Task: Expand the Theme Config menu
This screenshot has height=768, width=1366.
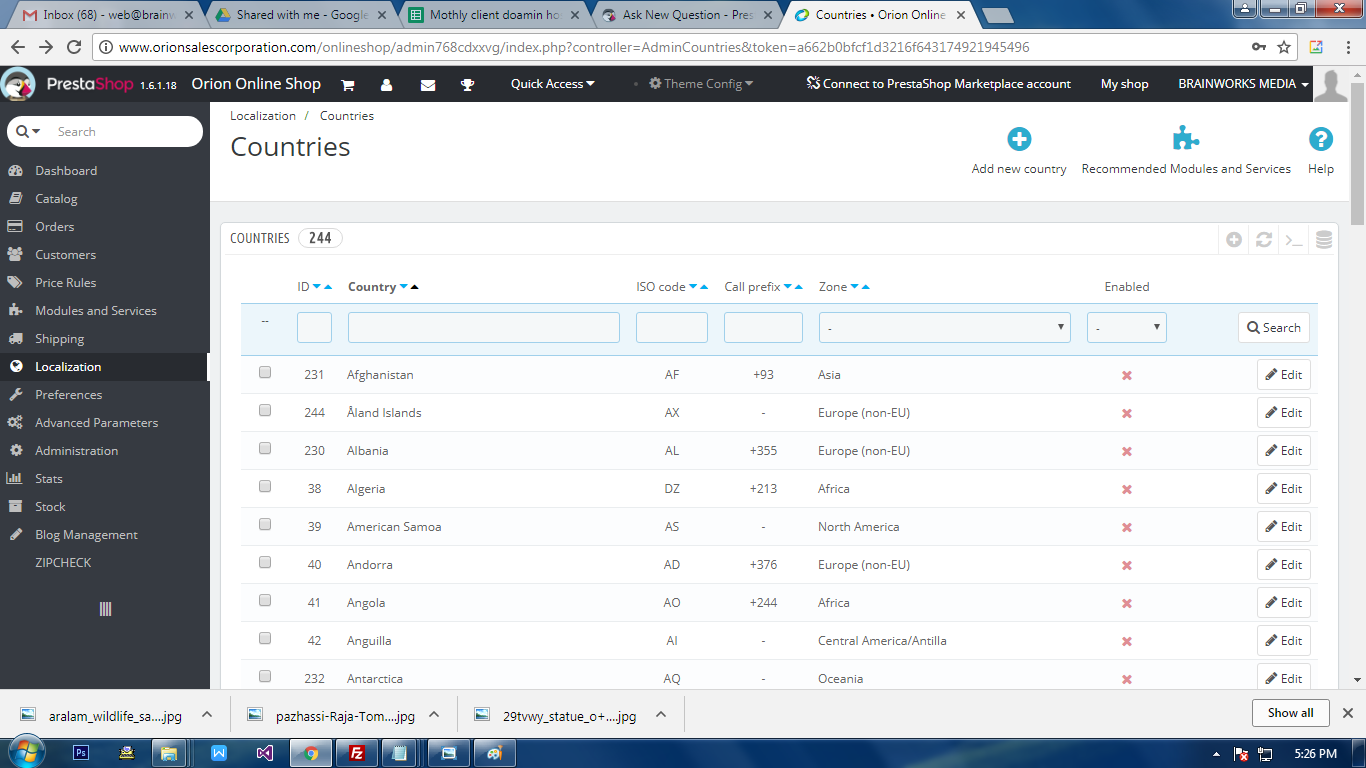Action: tap(701, 84)
